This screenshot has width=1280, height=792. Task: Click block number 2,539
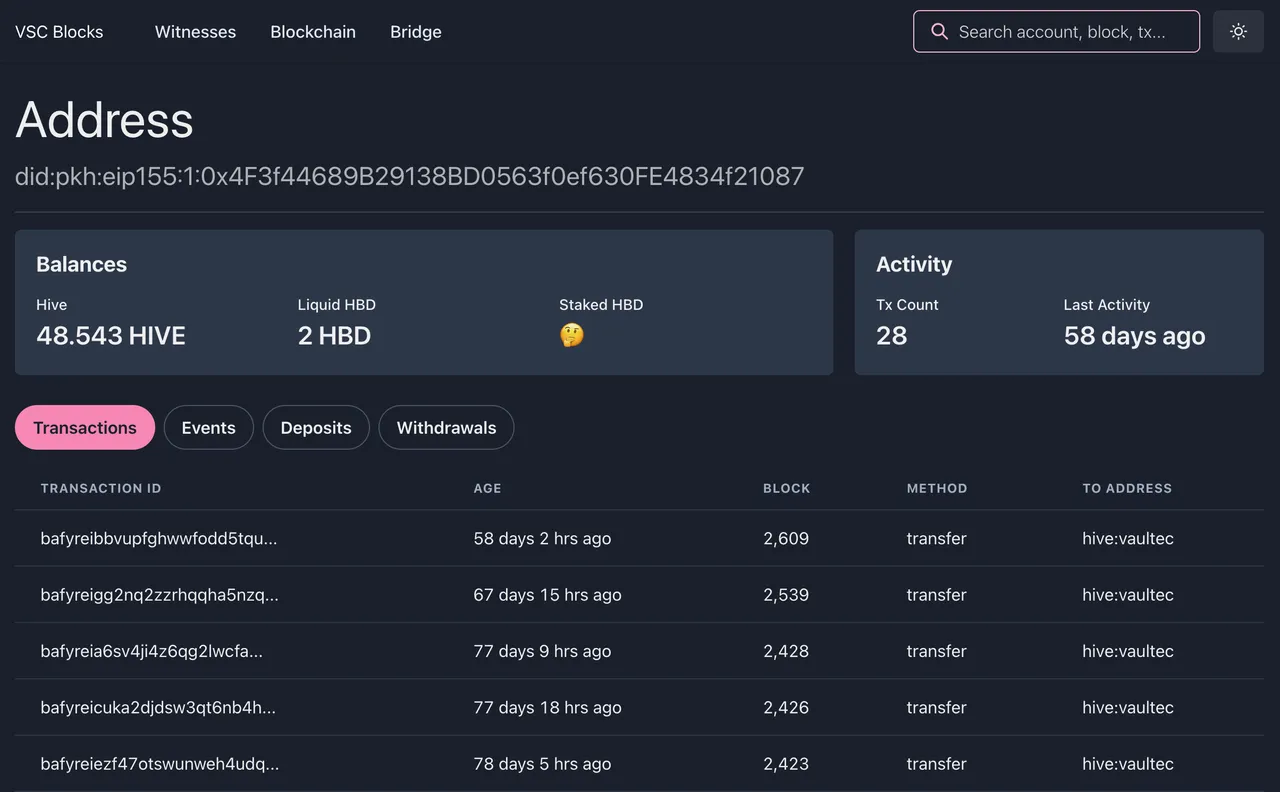coord(786,594)
